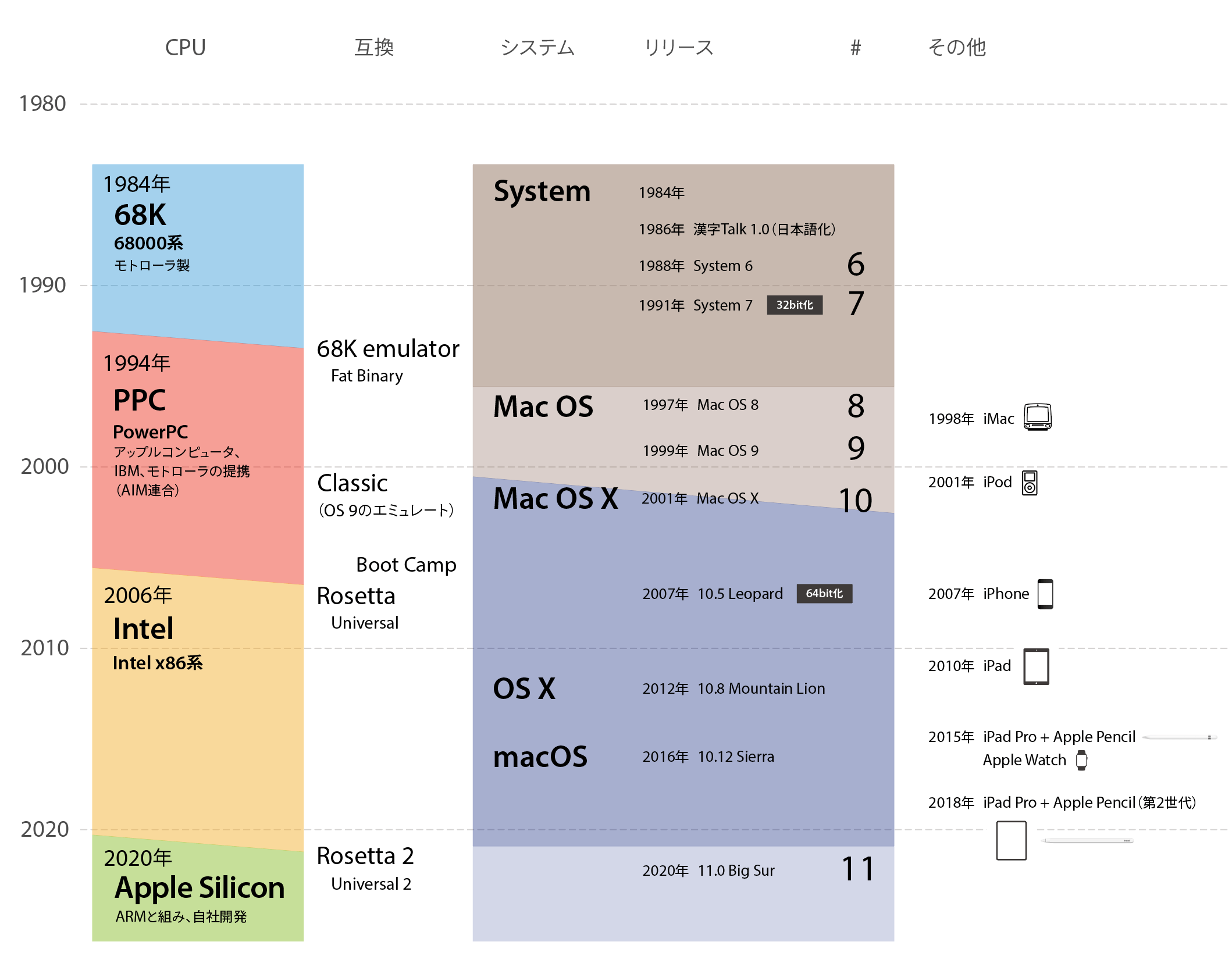The height and width of the screenshot is (956, 1232).
Task: Click the Apple Watch icon
Action: pyautogui.click(x=1081, y=760)
